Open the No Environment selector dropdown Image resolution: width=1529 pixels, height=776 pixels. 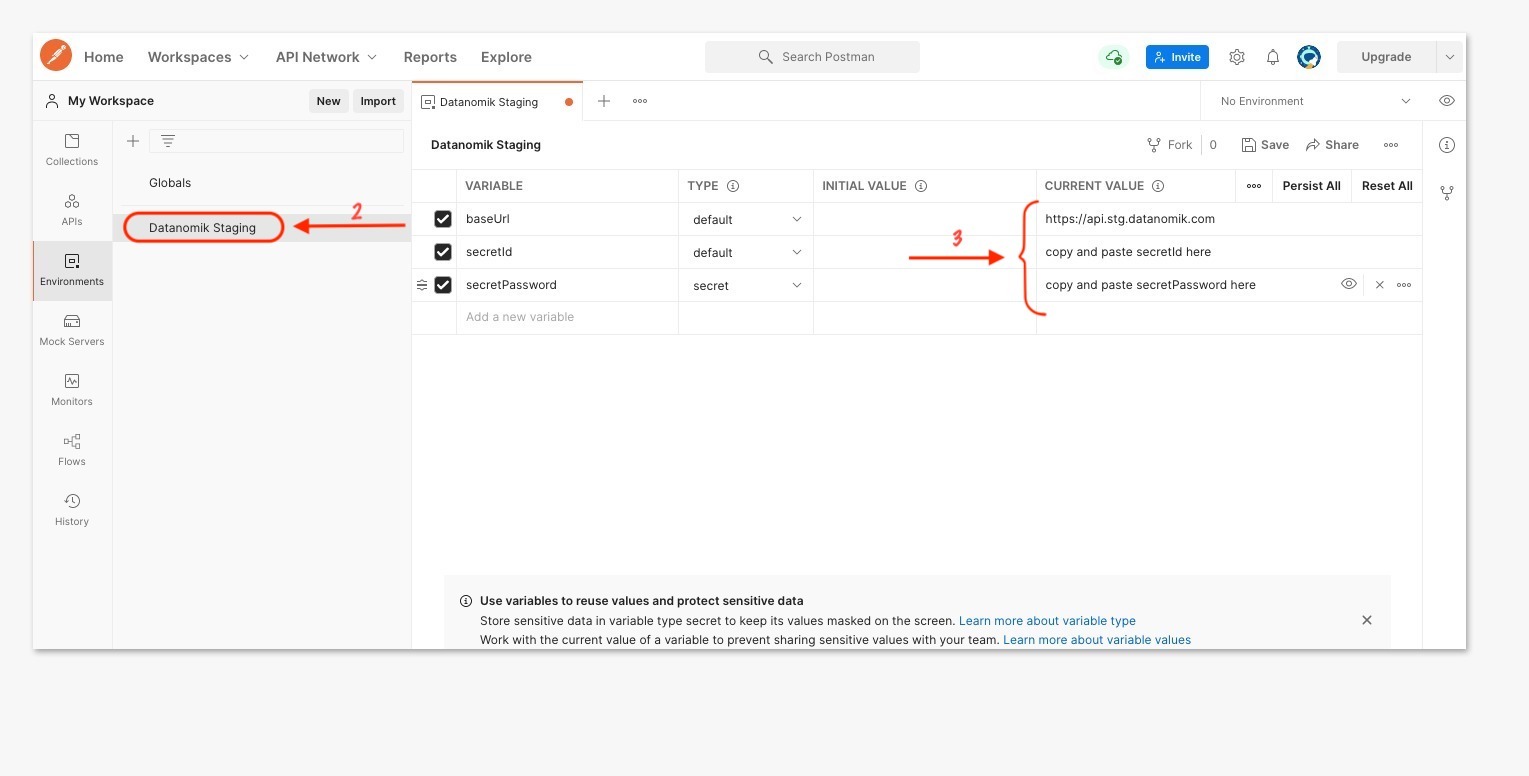tap(1314, 101)
